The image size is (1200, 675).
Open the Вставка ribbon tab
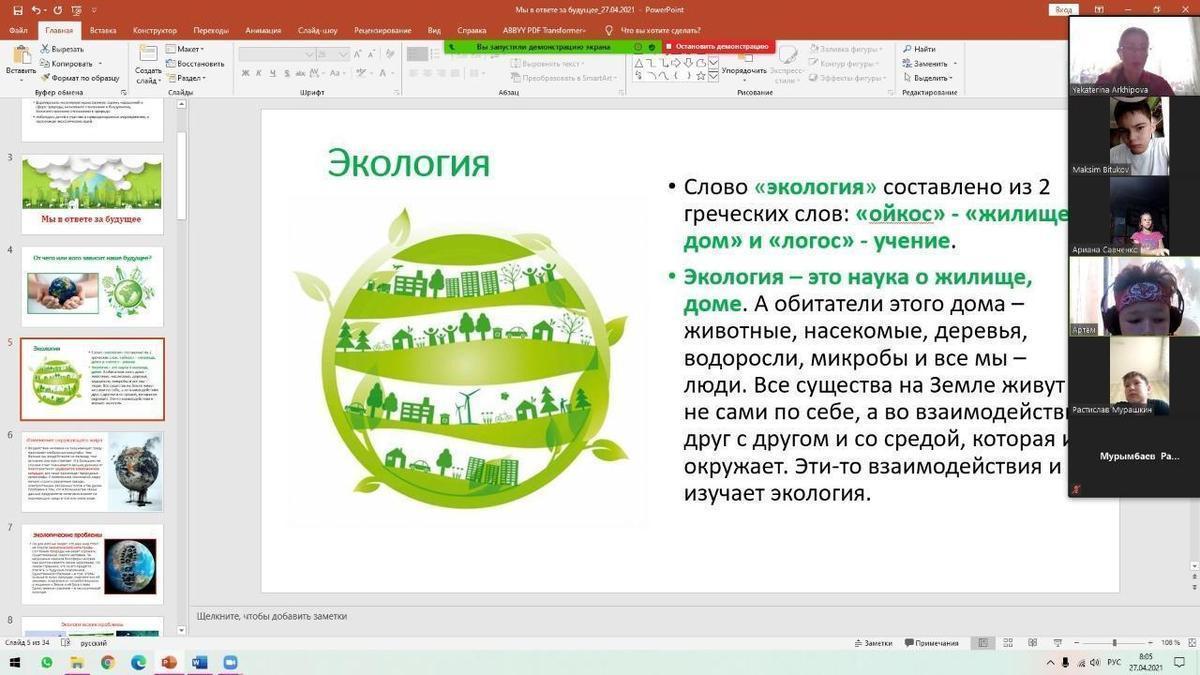pyautogui.click(x=103, y=30)
